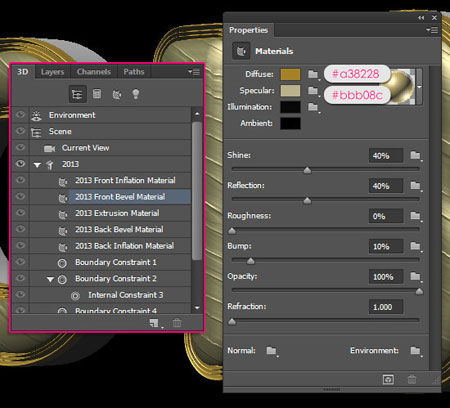Filter 3D panel by materials
The width and height of the screenshot is (450, 408).
tap(117, 95)
